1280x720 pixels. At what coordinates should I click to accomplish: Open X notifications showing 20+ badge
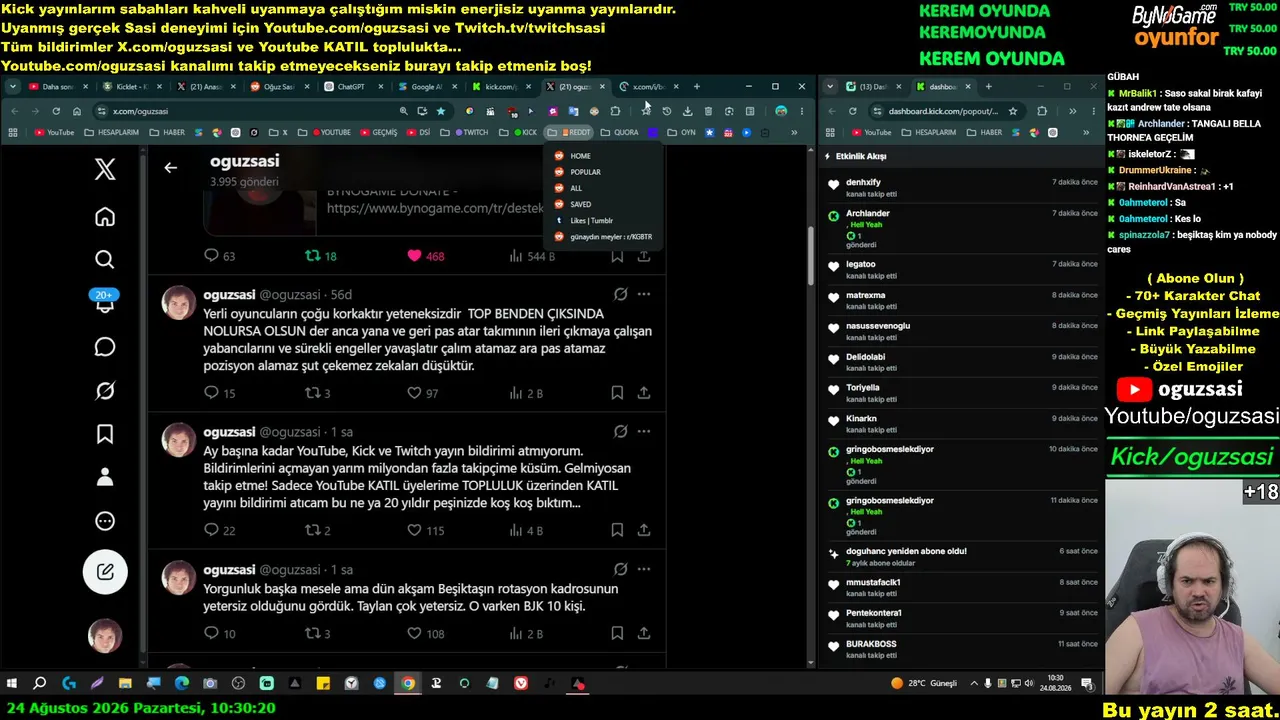105,302
